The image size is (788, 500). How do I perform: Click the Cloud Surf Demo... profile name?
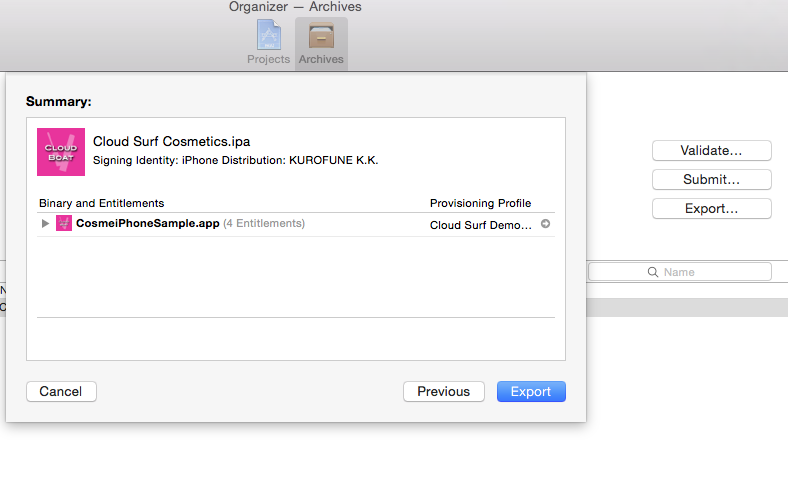pyautogui.click(x=480, y=225)
